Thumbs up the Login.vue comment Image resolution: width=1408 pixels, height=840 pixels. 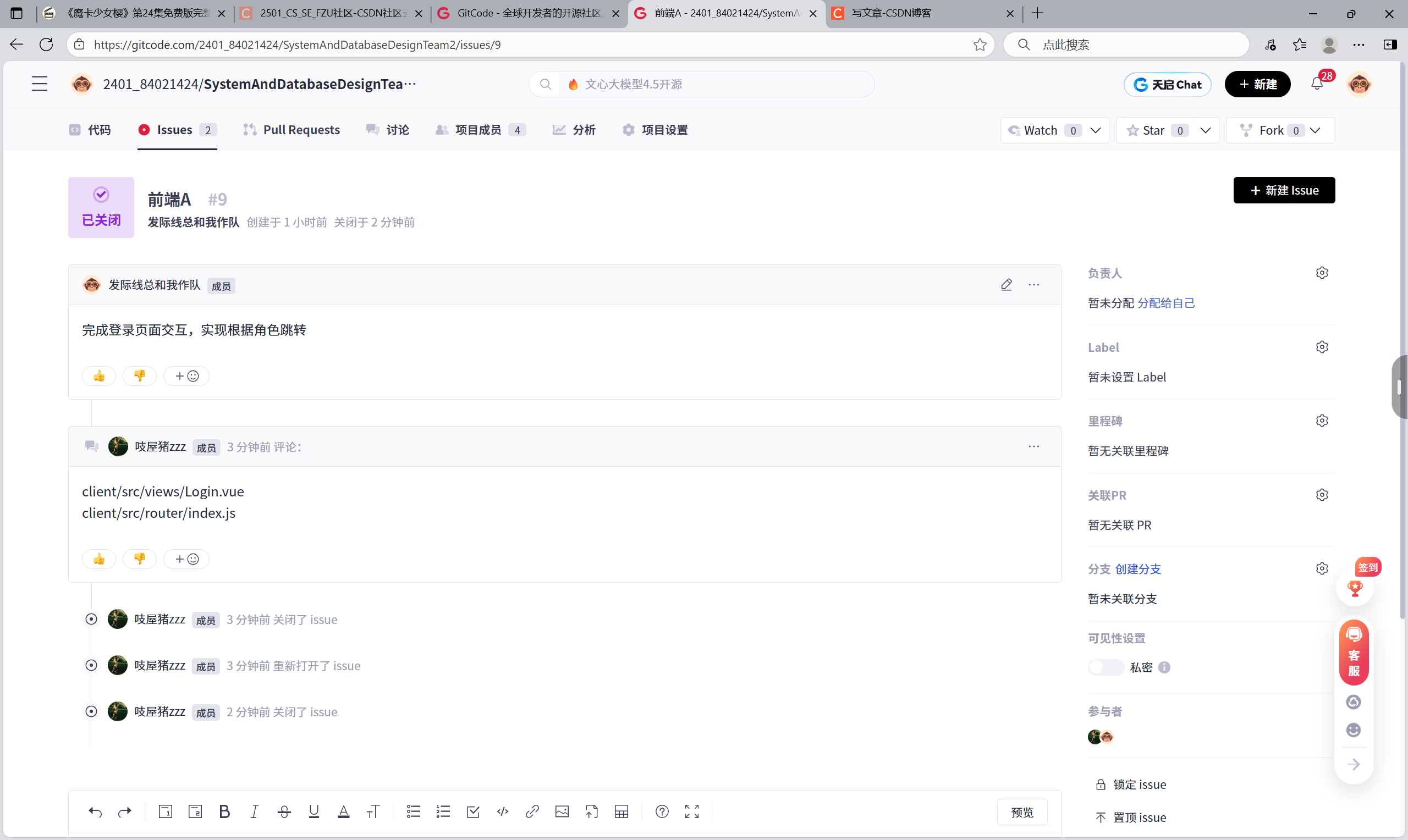point(99,559)
